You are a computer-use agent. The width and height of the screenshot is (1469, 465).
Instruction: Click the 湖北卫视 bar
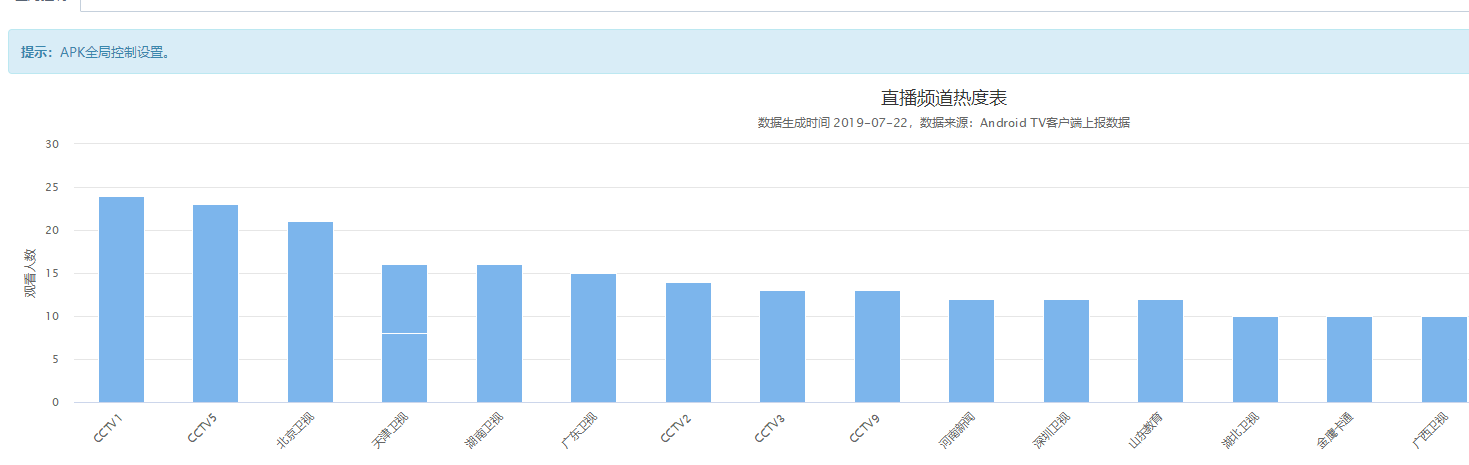pyautogui.click(x=1255, y=360)
